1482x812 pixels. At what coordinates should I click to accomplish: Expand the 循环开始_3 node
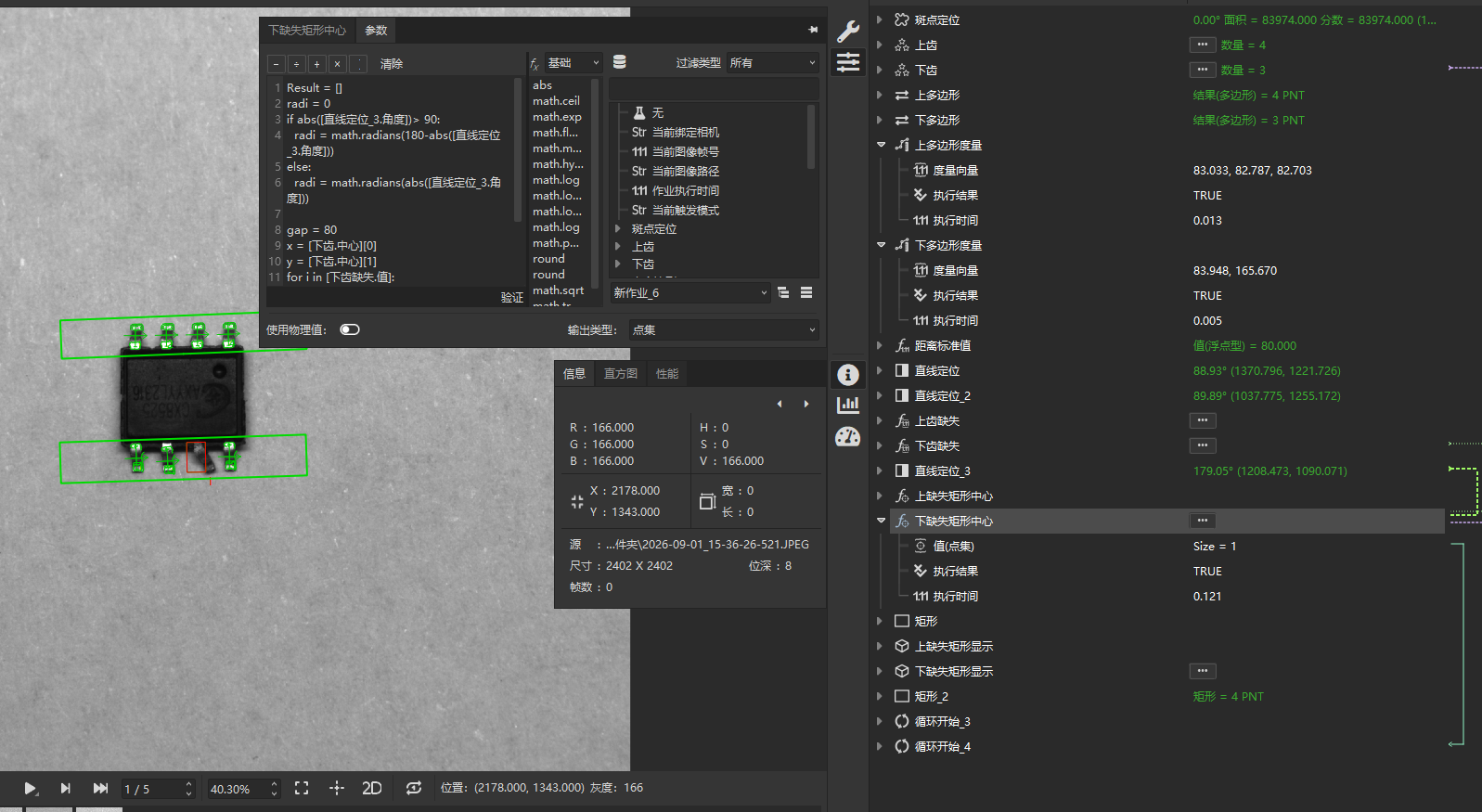tap(880, 721)
